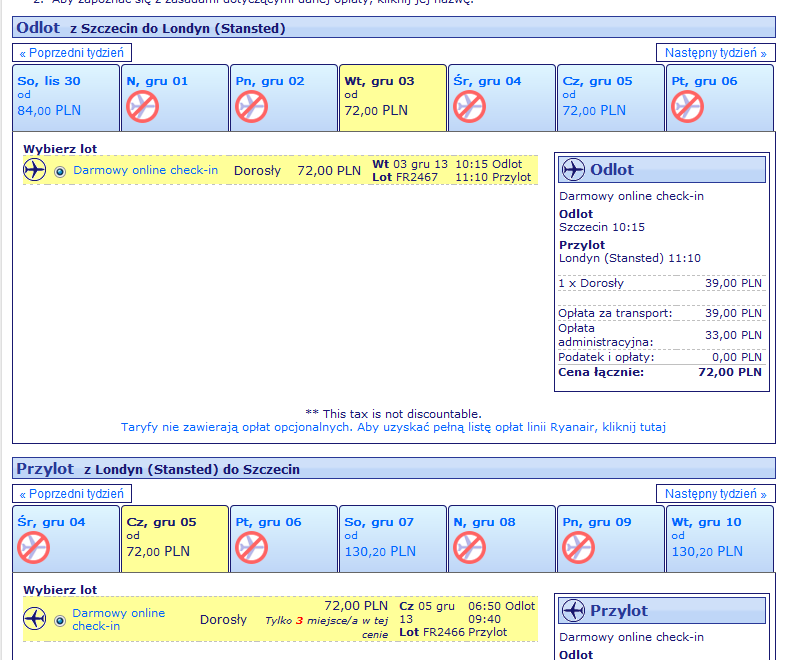Click the no-flight icon on N, gru 01
785x660 pixels.
click(143, 107)
